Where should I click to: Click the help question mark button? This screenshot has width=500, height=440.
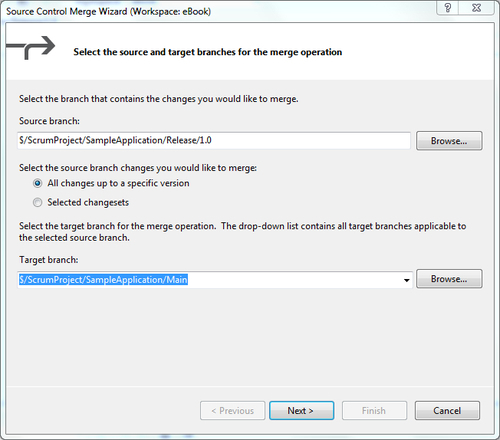pyautogui.click(x=448, y=8)
